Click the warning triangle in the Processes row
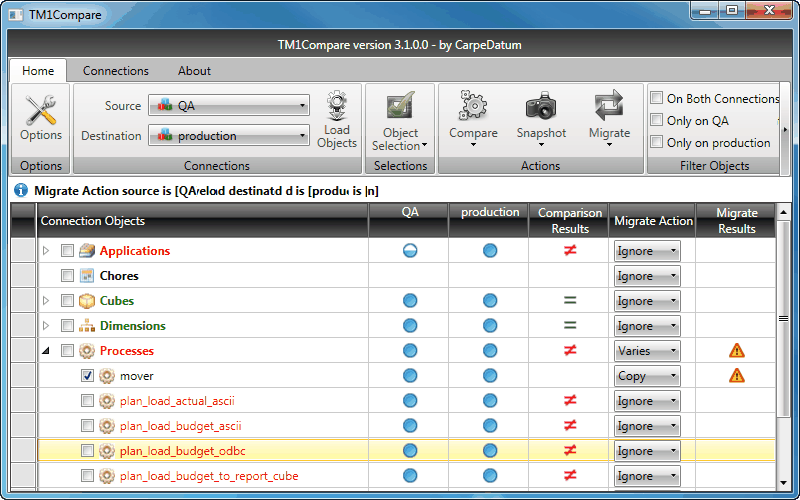This screenshot has height=500, width=800. pos(737,351)
